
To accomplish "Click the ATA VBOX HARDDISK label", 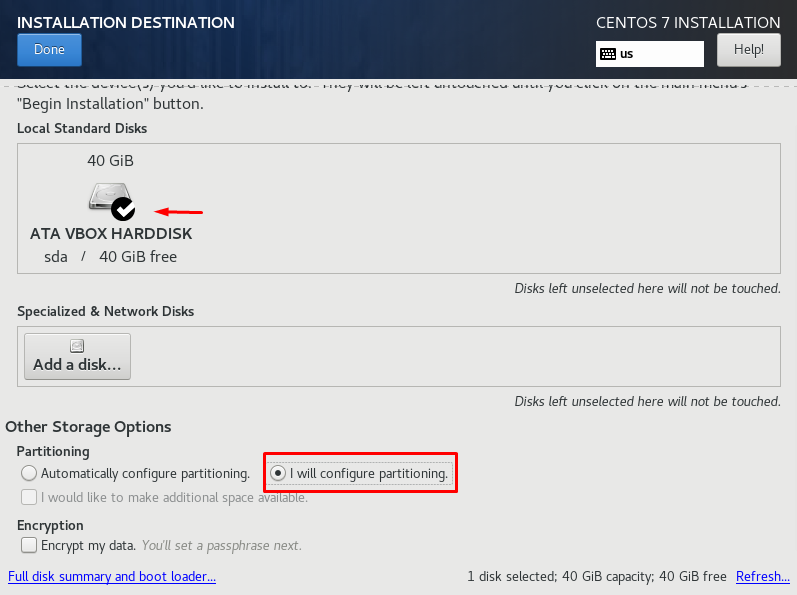I will pyautogui.click(x=111, y=234).
